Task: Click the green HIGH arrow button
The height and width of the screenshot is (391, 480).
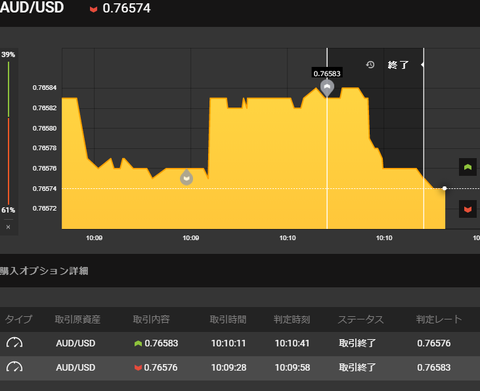Action: (468, 167)
